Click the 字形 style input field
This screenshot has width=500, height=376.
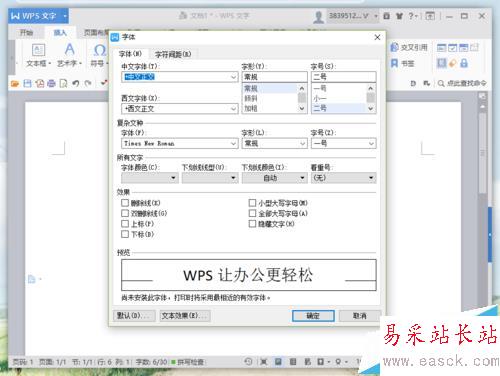275,77
